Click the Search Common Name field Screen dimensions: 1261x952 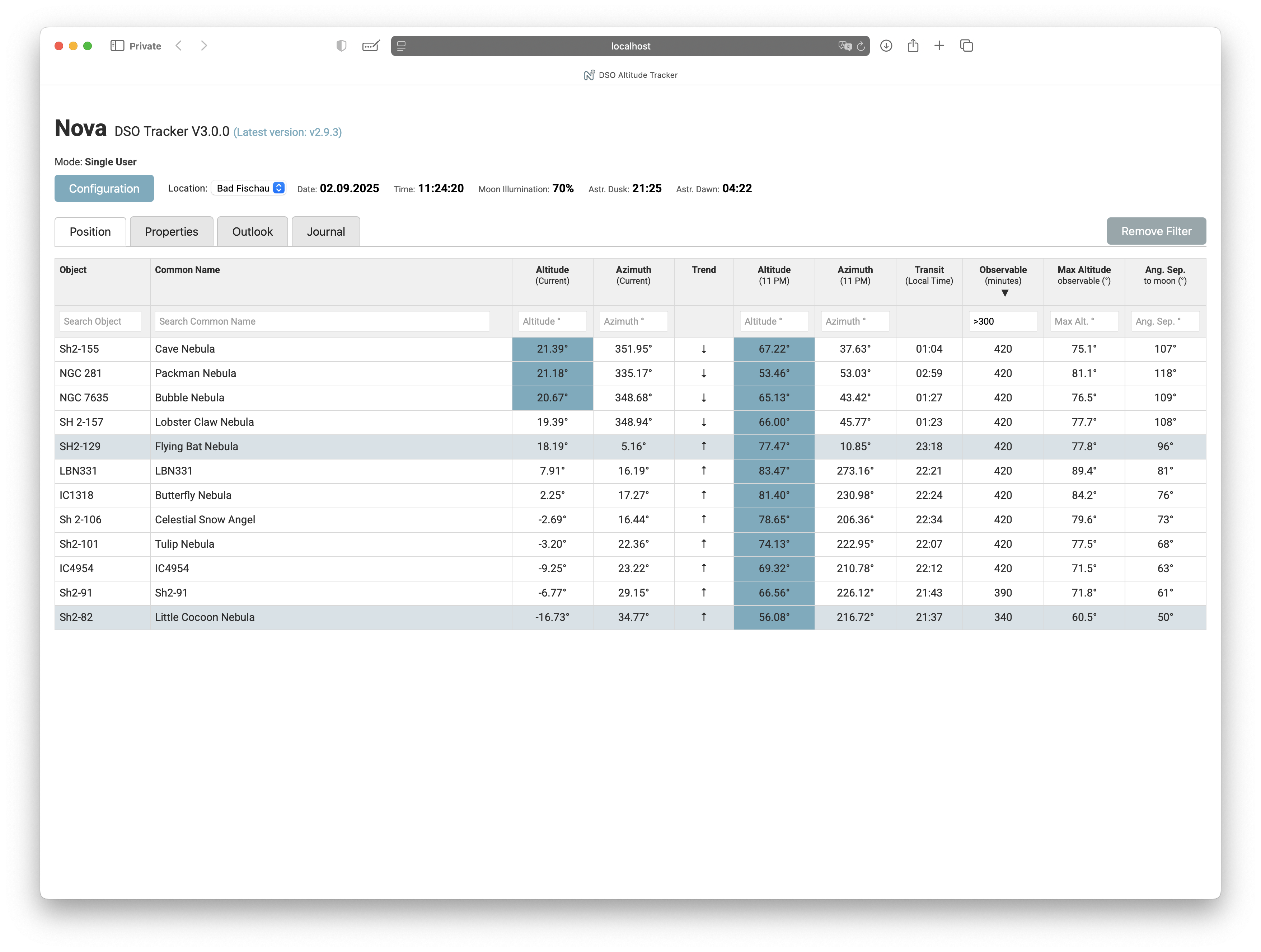(x=322, y=321)
